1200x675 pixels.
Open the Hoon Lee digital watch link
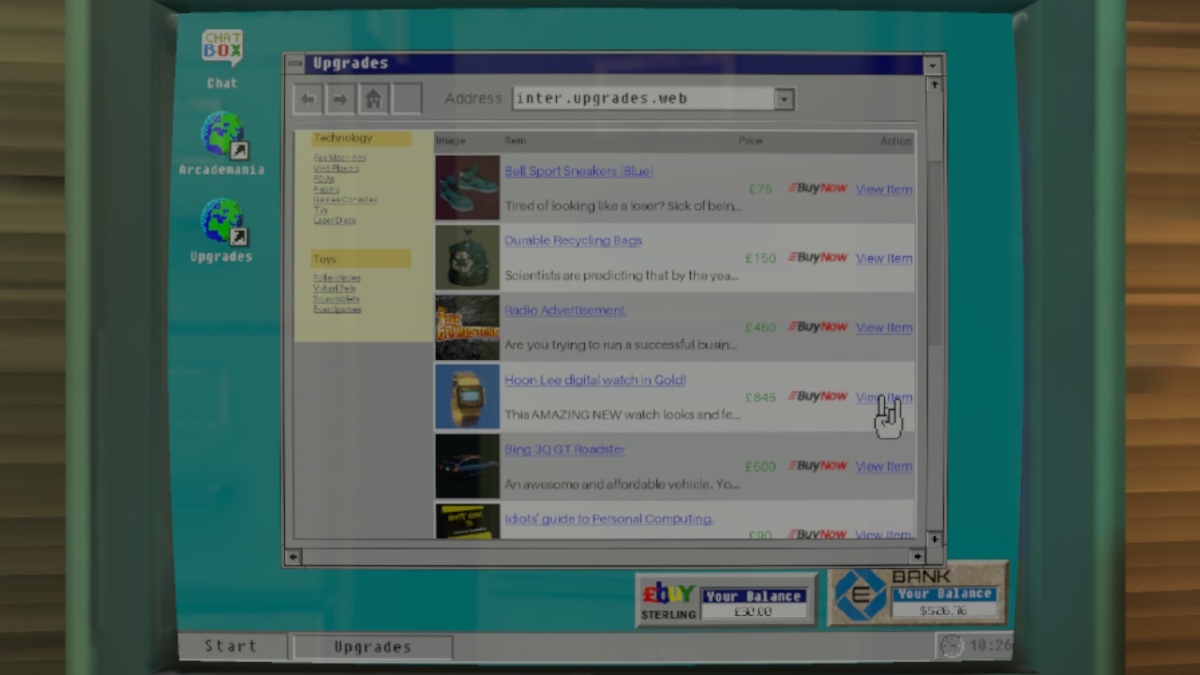[594, 380]
